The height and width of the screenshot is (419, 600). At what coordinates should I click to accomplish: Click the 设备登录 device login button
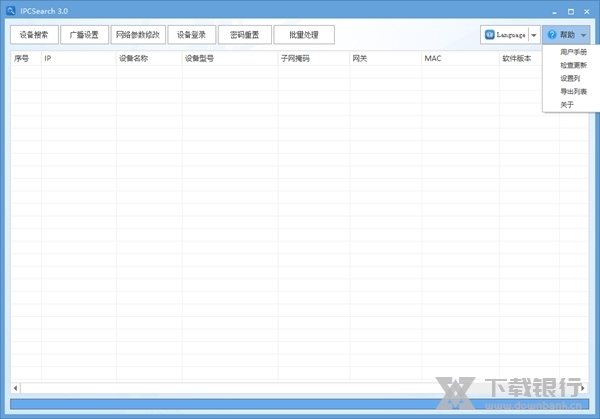point(191,35)
